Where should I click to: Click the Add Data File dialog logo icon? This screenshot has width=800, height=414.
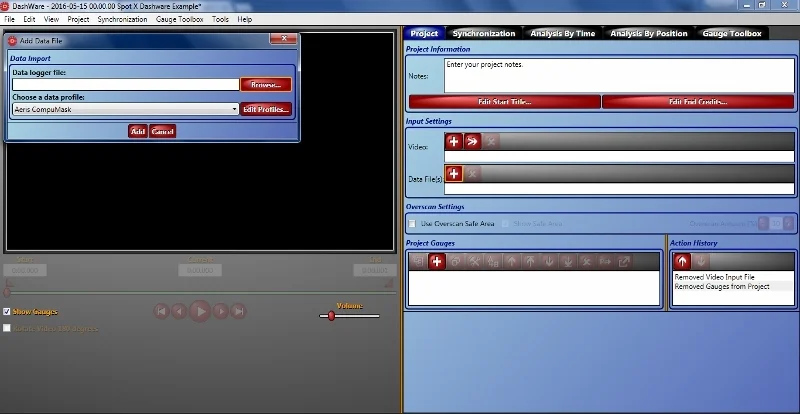13,41
